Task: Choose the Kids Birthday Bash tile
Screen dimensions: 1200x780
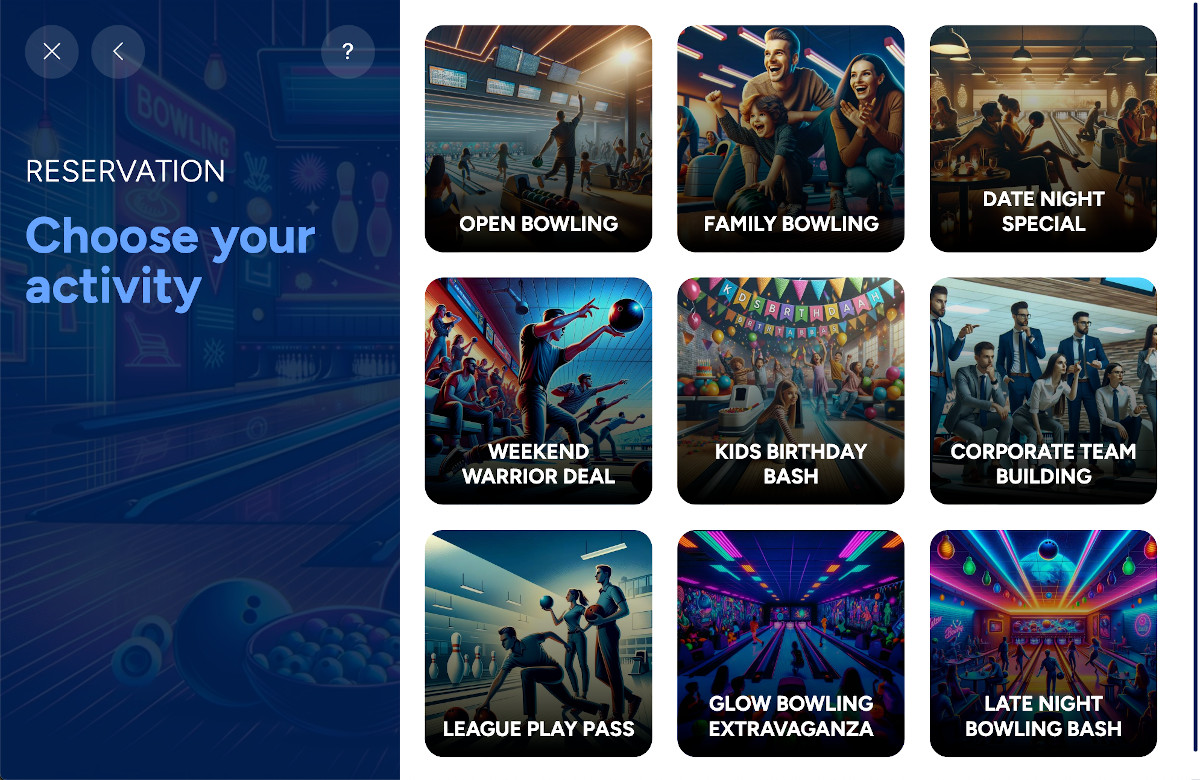Action: 791,391
